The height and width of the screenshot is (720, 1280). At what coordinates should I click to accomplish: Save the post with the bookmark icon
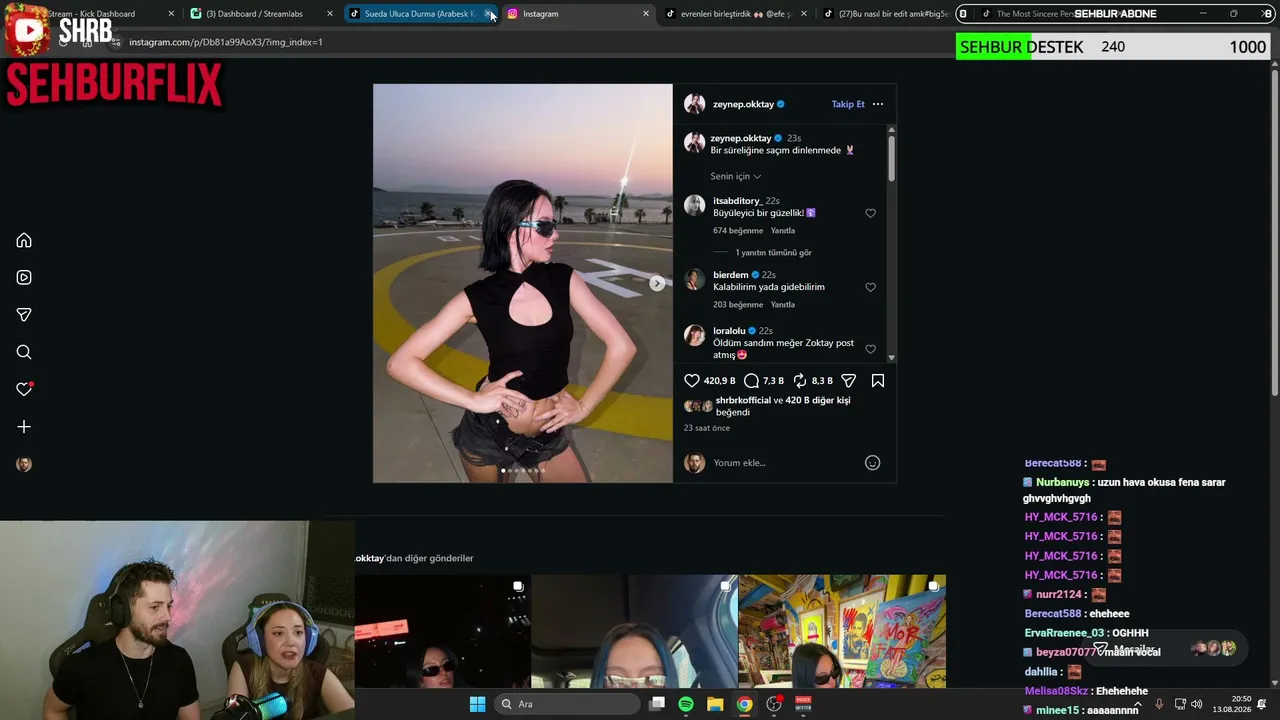click(x=878, y=381)
